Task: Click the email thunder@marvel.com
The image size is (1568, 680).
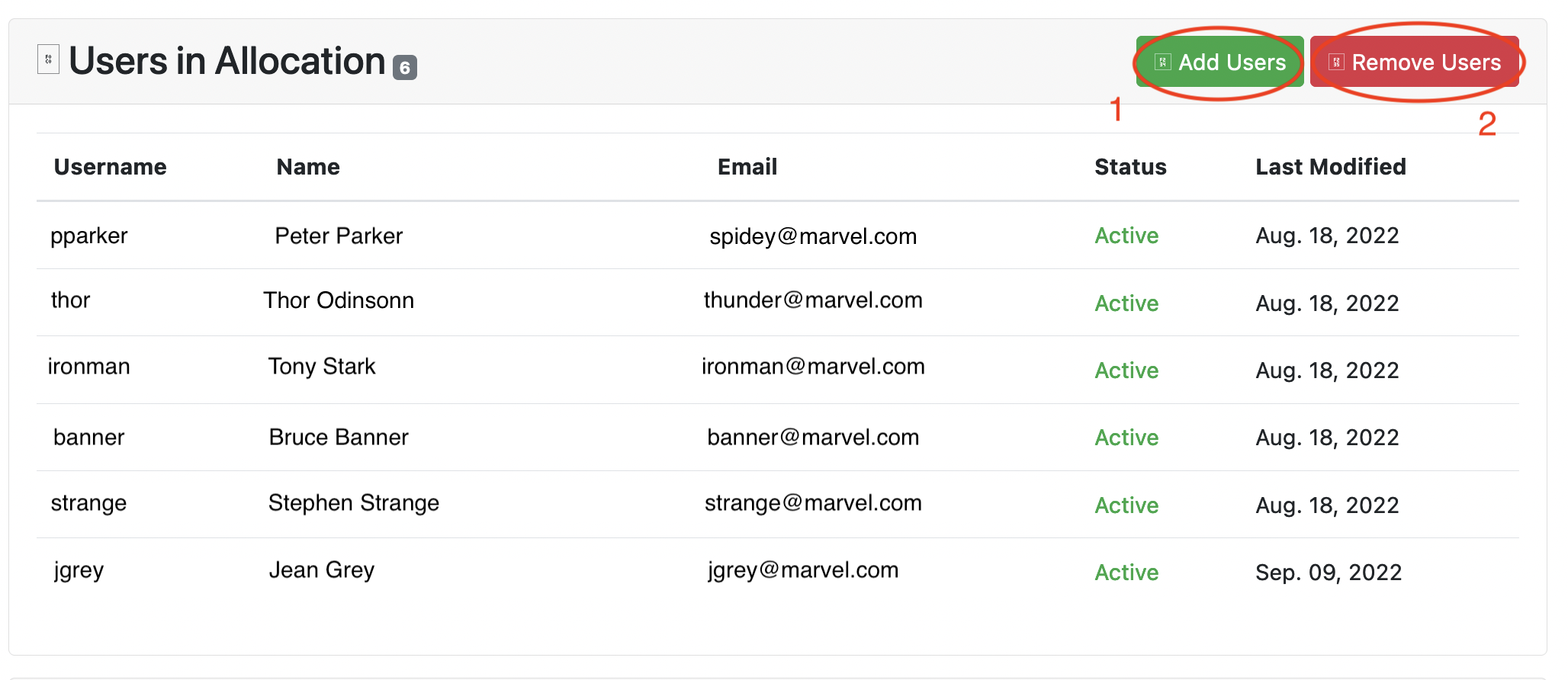Action: coord(813,300)
